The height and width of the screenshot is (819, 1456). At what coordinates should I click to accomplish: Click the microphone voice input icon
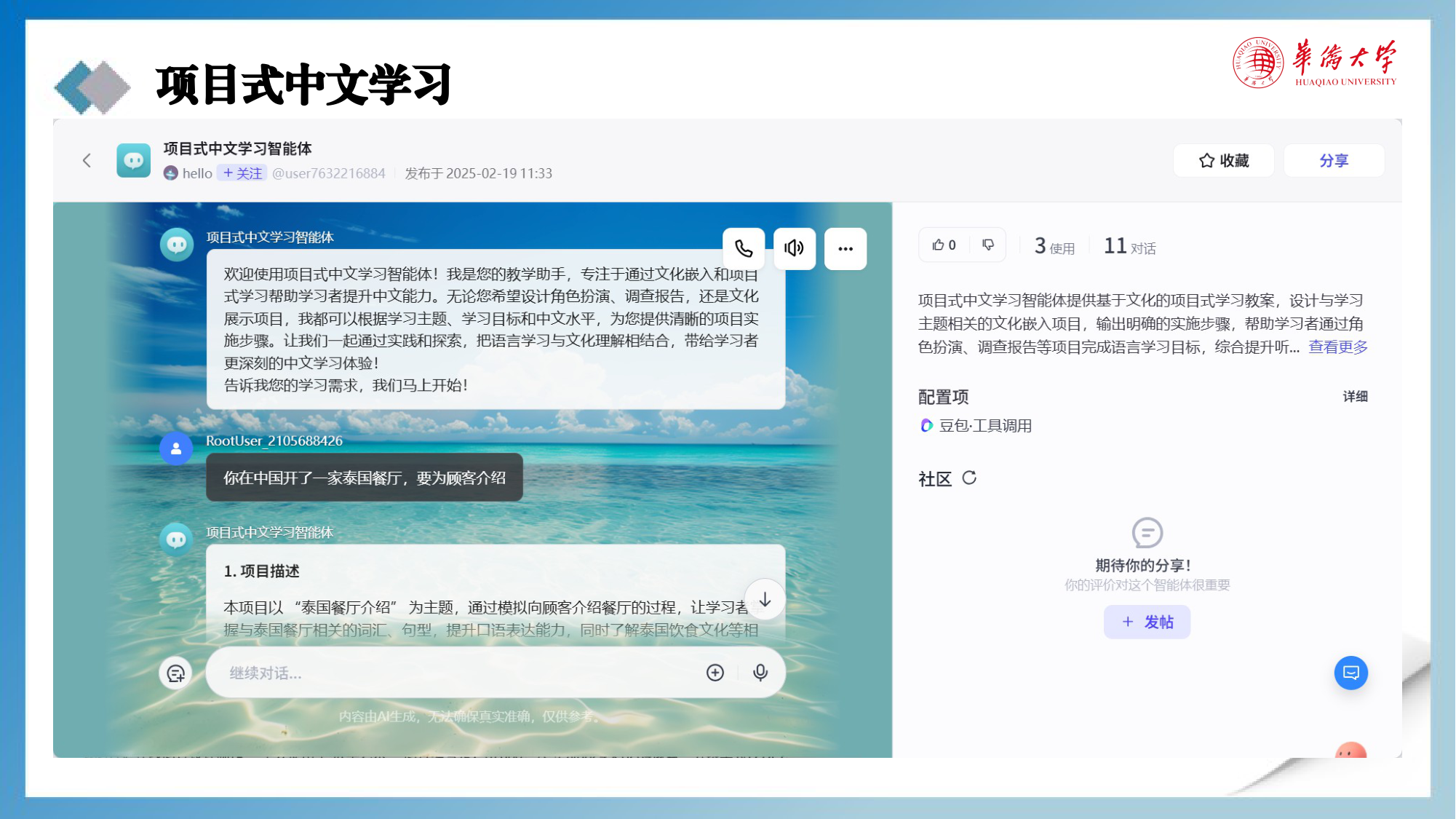(760, 673)
